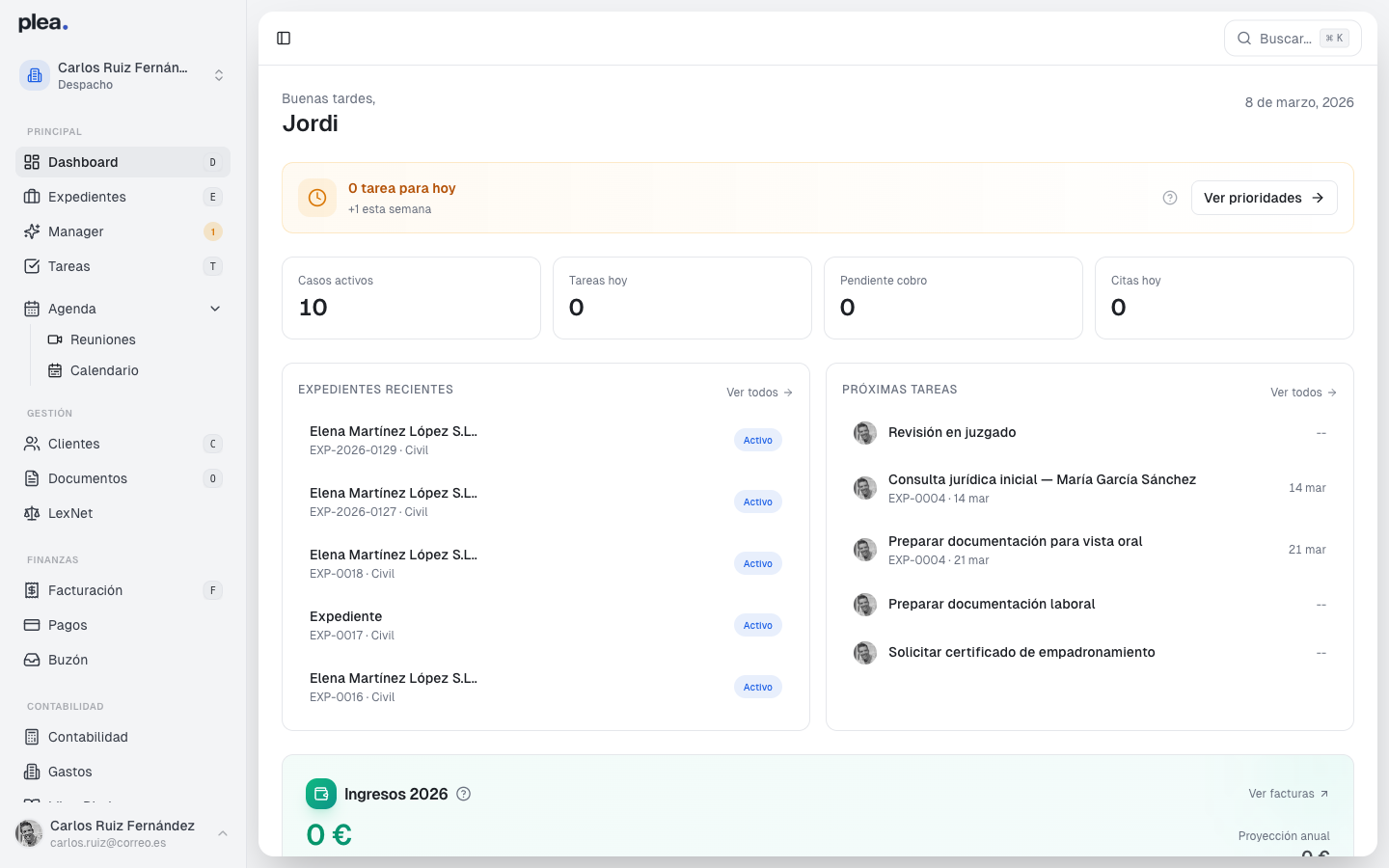Click the Pagos card icon
1389x868 pixels.
(32, 625)
